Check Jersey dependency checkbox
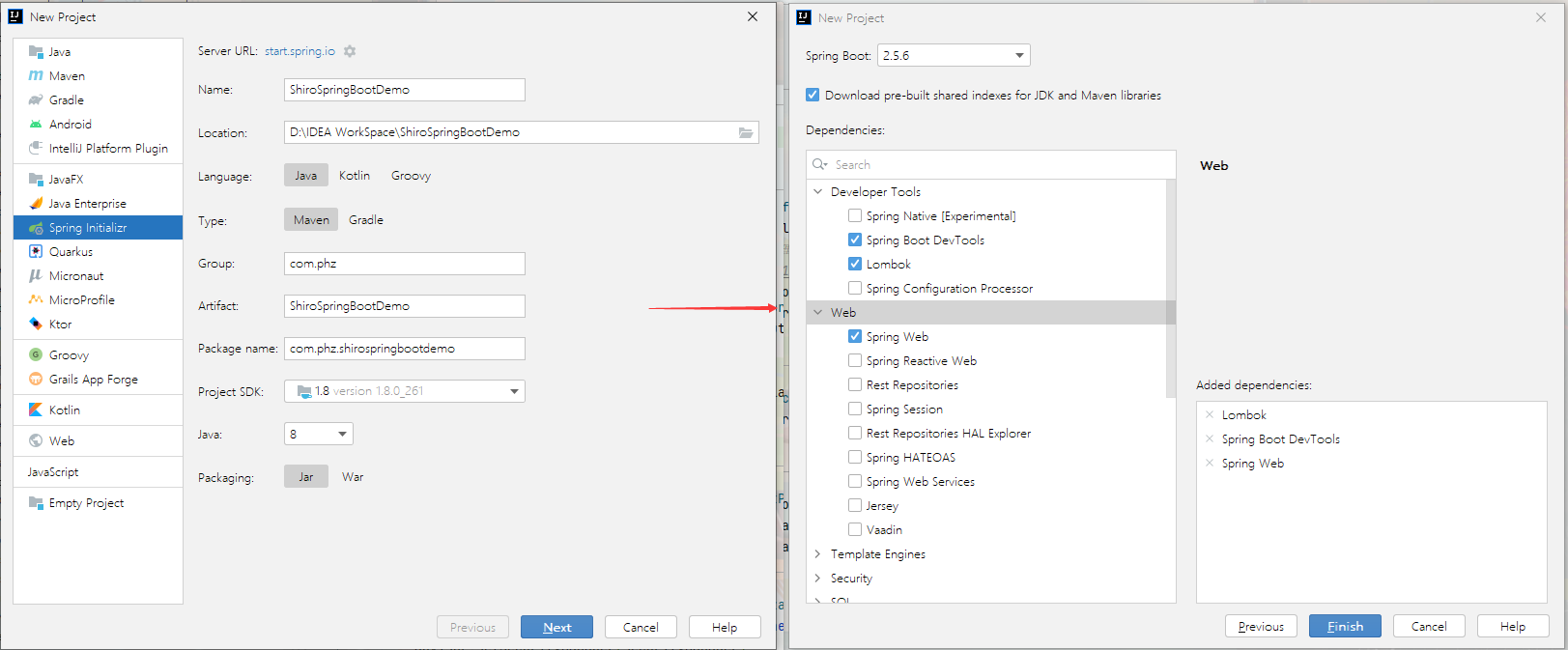Screen dimensions: 1568x650 855,506
